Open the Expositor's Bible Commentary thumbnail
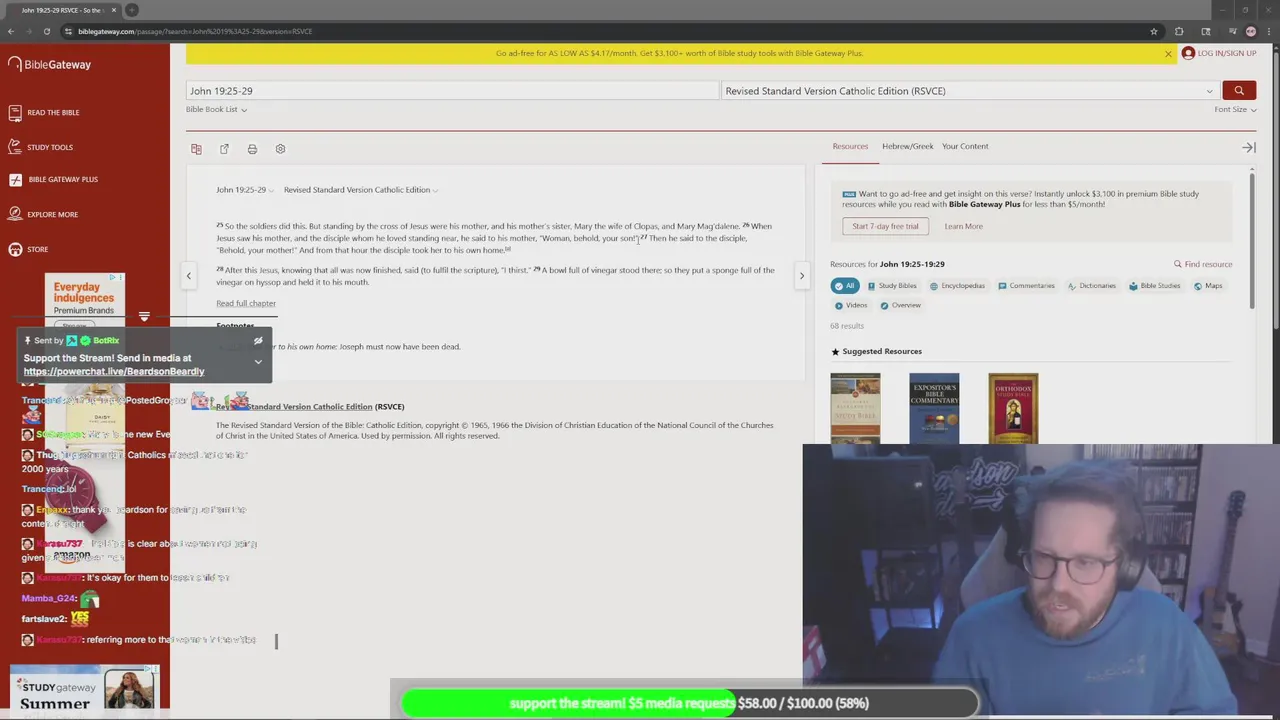The height and width of the screenshot is (720, 1280). pyautogui.click(x=934, y=409)
